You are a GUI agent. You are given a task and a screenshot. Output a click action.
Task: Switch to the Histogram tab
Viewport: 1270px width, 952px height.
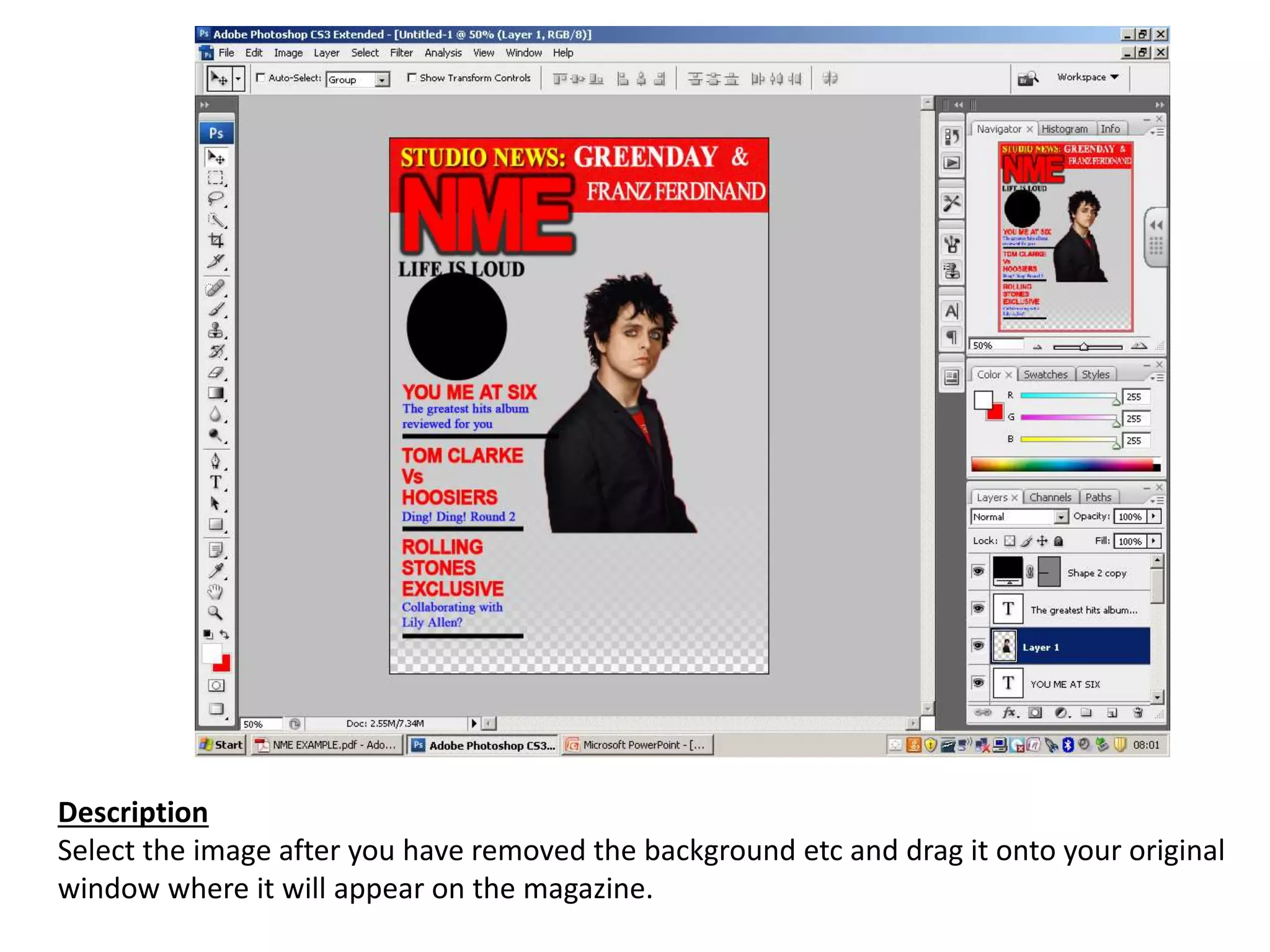[x=1064, y=129]
